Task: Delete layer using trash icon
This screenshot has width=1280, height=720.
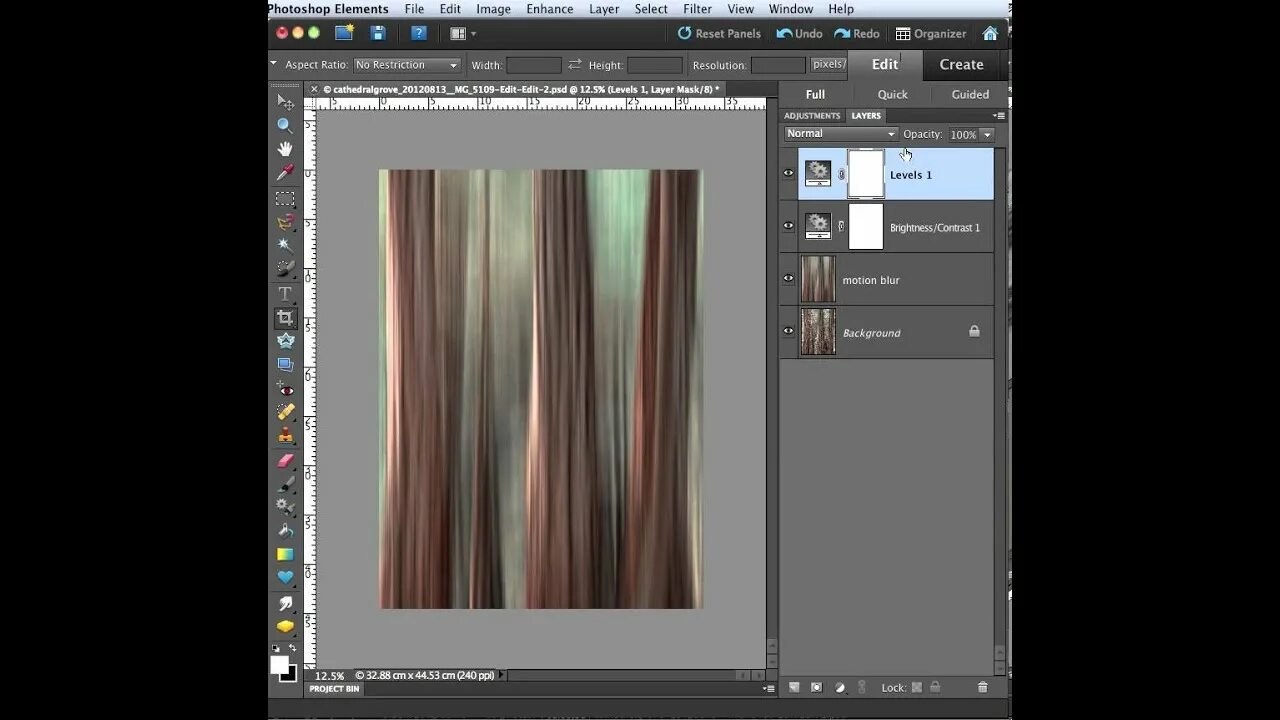Action: click(982, 687)
